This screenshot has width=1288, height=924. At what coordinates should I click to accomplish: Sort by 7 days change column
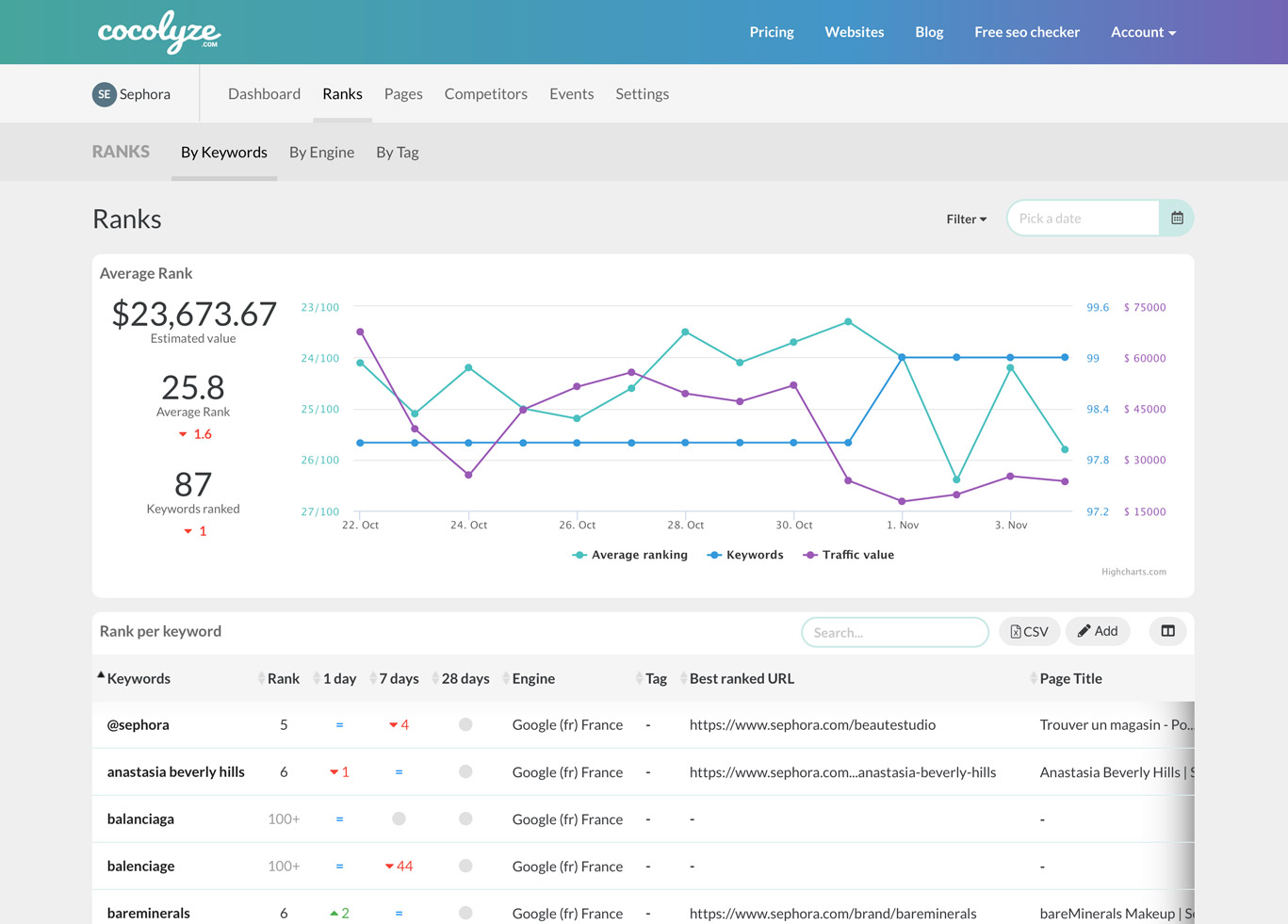click(399, 678)
